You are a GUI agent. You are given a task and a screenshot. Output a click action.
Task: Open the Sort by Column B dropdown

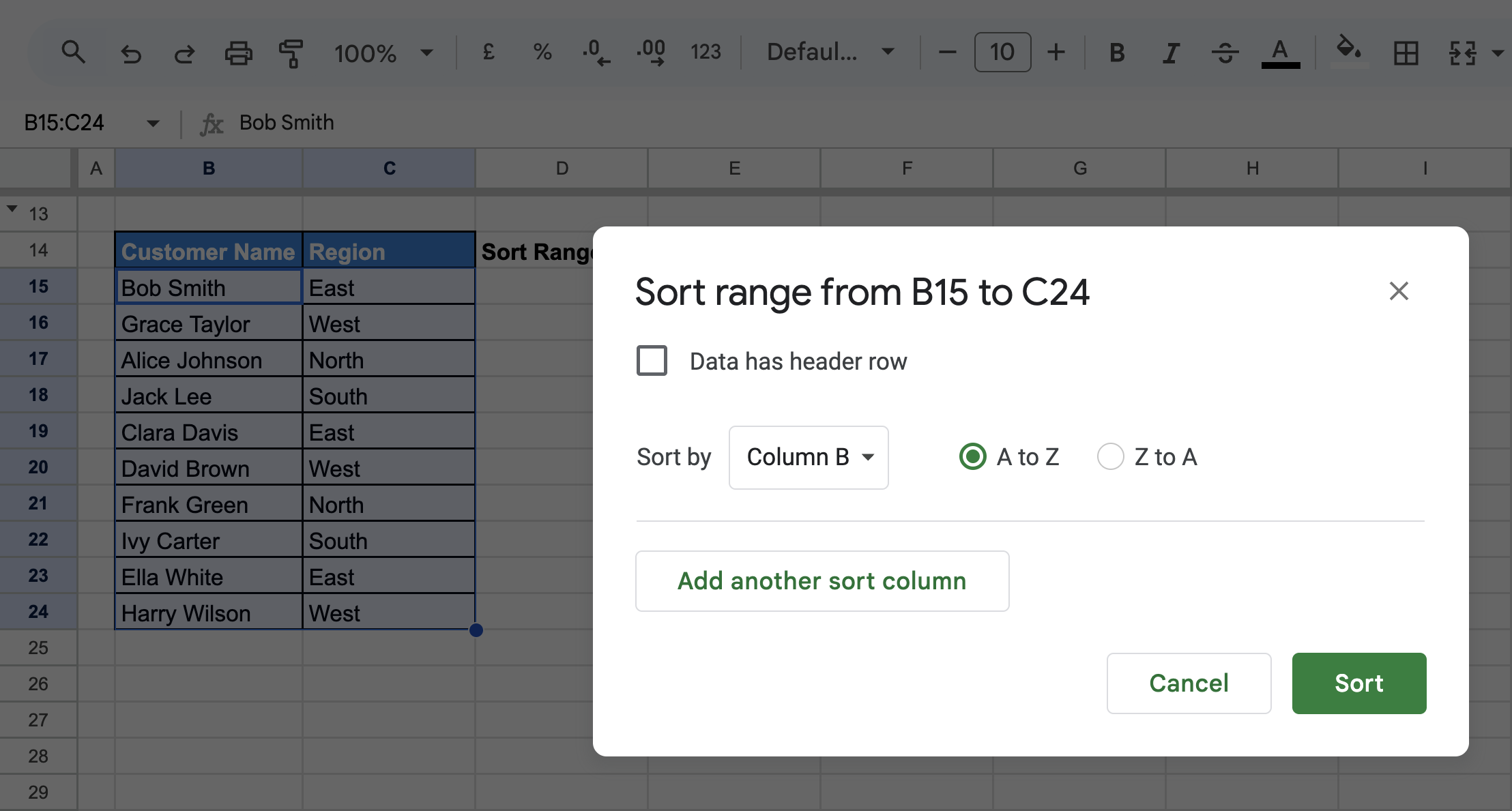(x=809, y=457)
